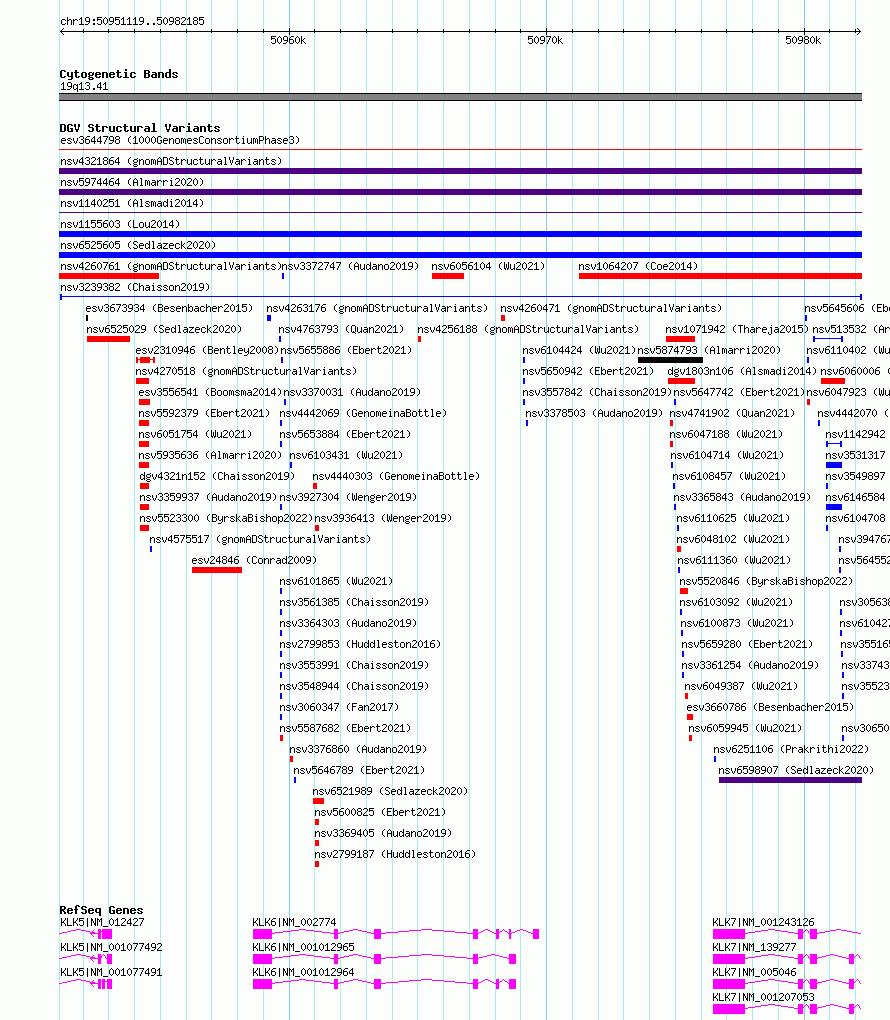Select the nsv1064207 (Coe2014) red bar
The image size is (890, 1020).
[x=720, y=276]
